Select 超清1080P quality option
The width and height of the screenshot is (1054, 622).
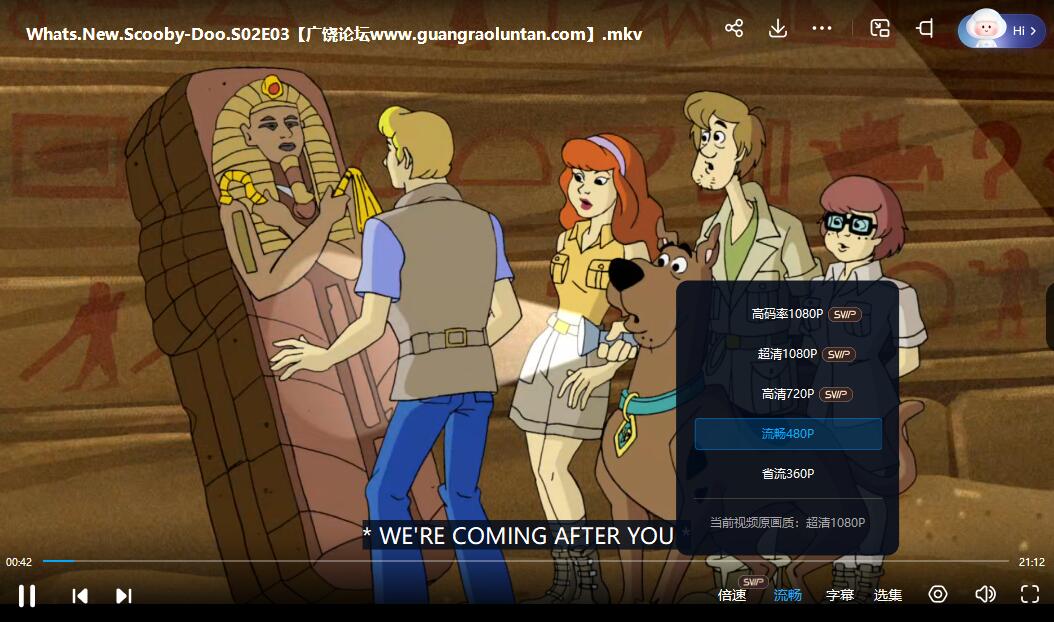tap(788, 354)
